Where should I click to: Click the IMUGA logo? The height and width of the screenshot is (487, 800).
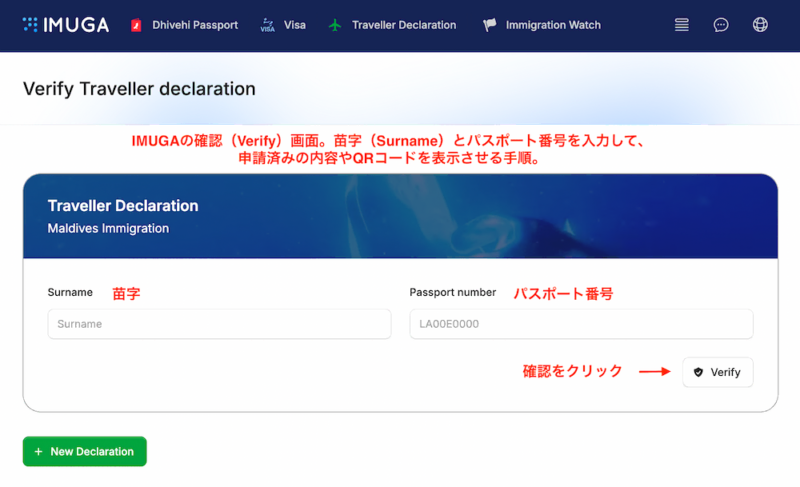click(66, 24)
